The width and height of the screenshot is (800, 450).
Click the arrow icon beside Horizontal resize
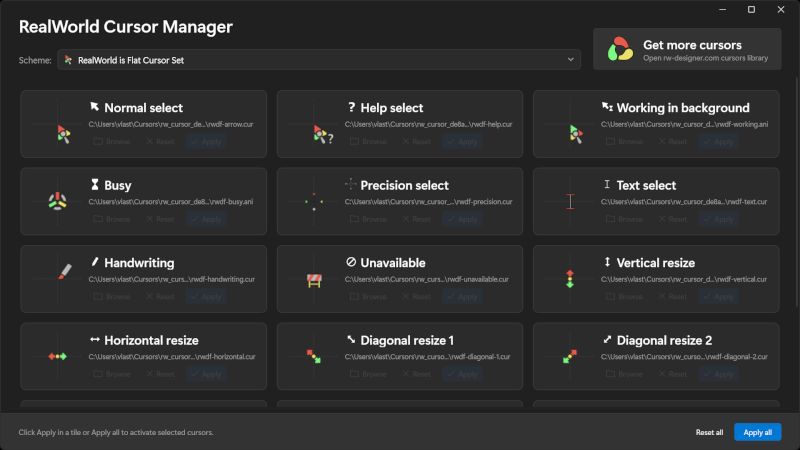click(94, 339)
